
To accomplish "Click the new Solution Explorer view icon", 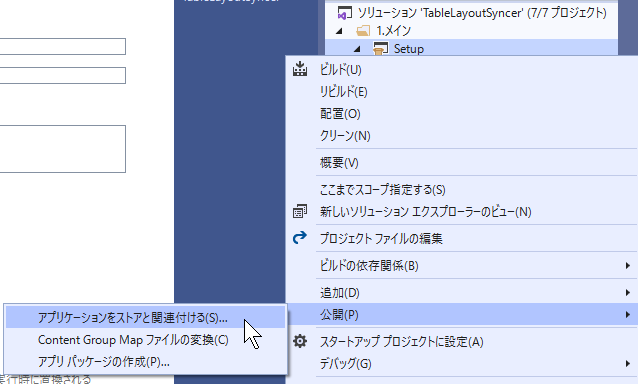I will click(300, 212).
